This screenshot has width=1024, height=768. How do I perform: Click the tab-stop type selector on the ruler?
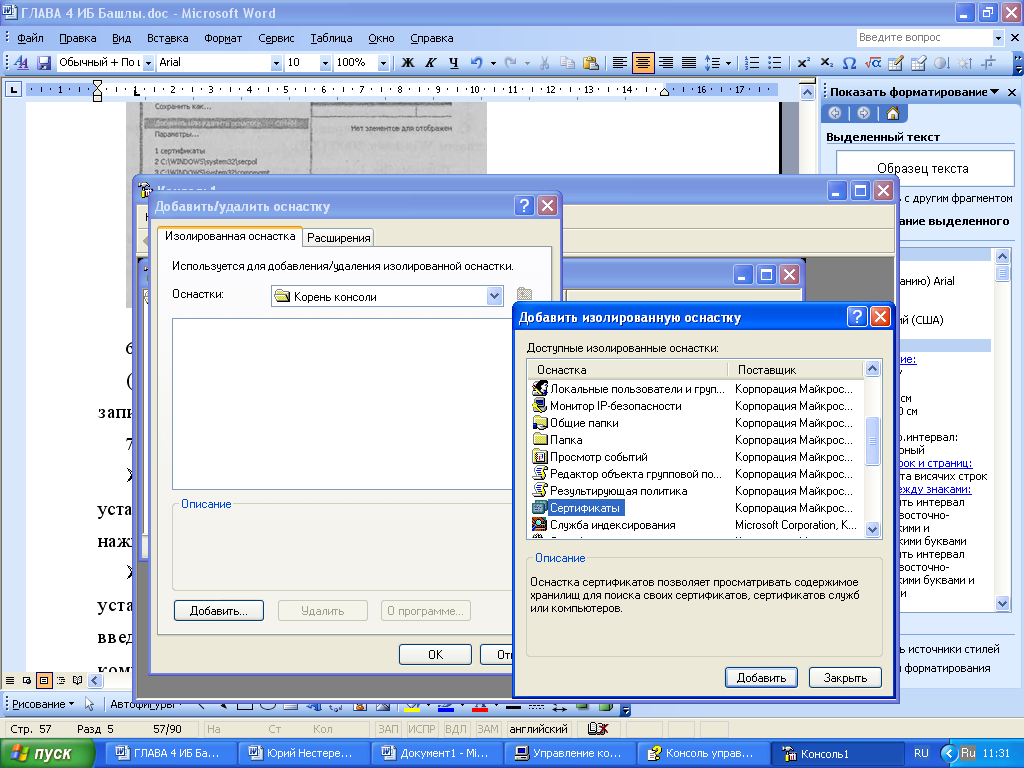point(13,89)
